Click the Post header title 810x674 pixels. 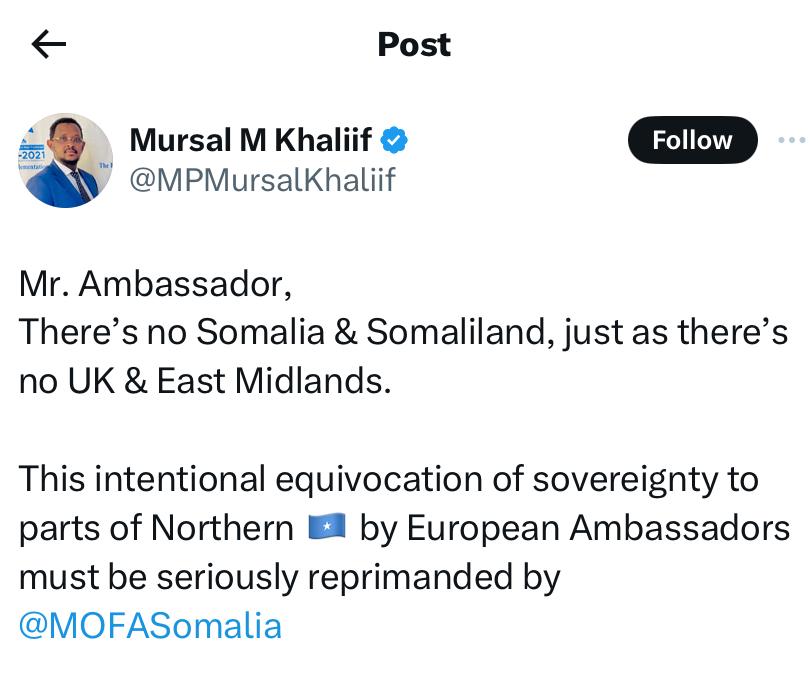(x=414, y=44)
